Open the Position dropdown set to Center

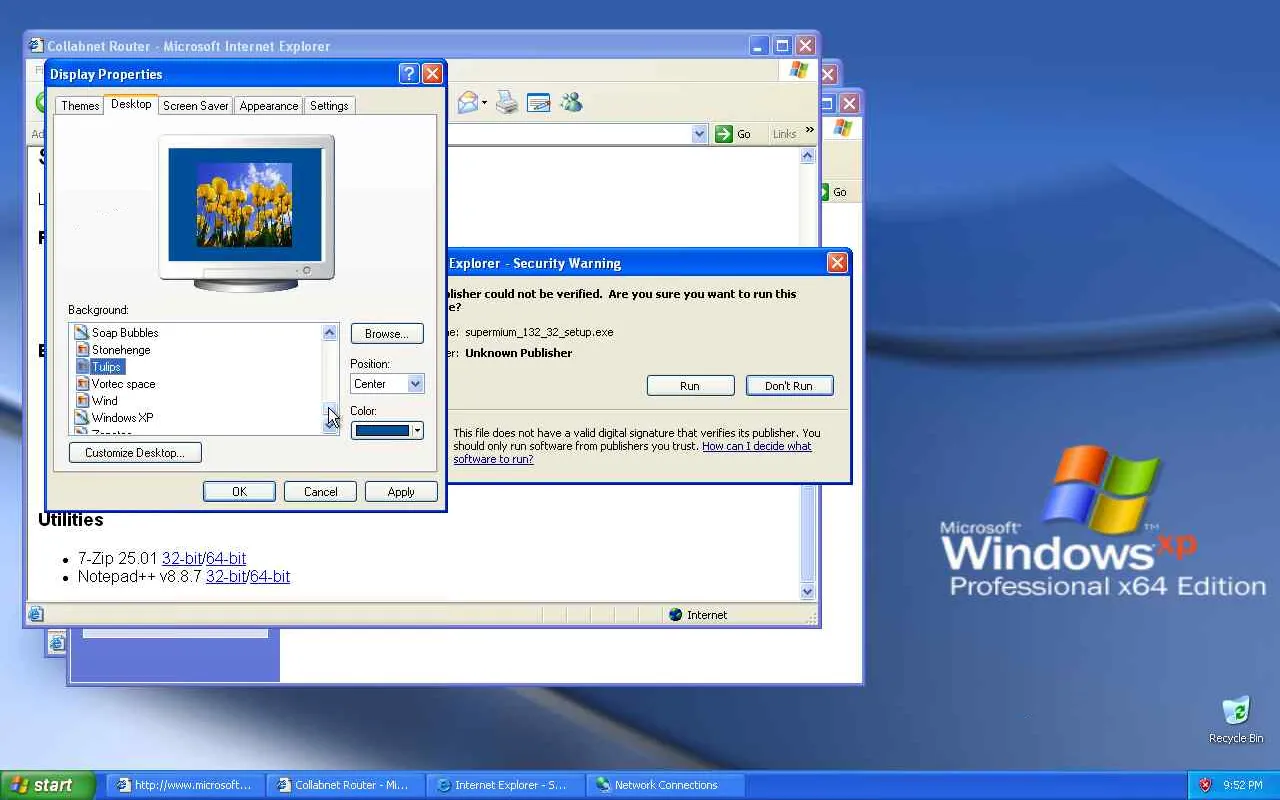387,384
